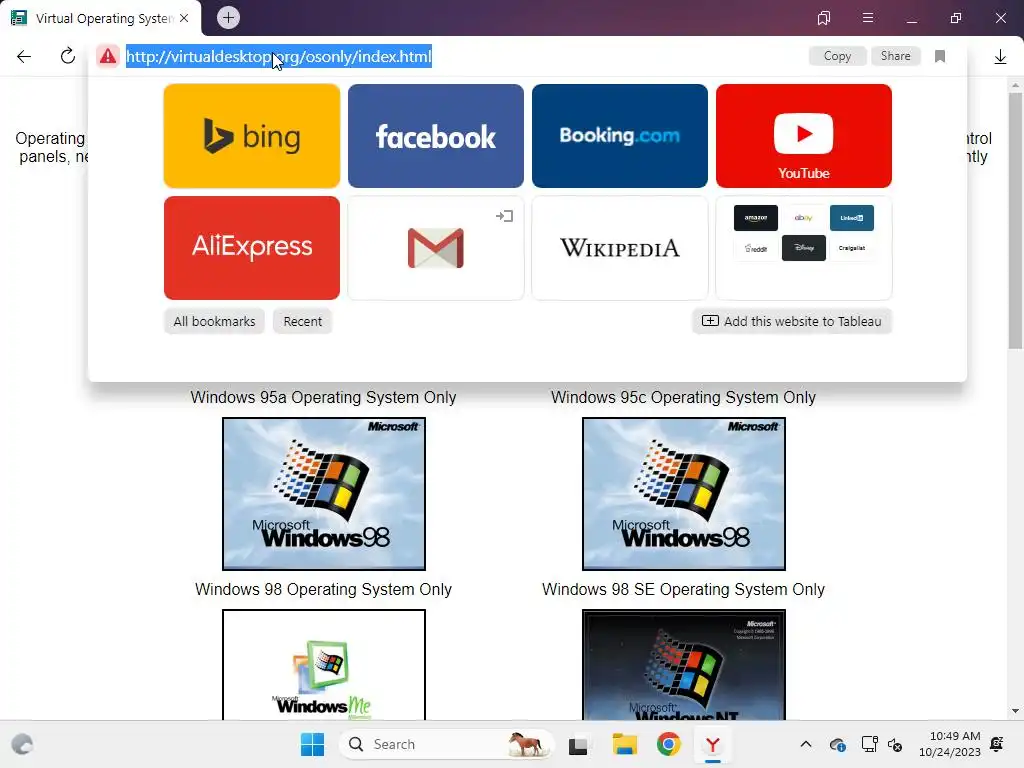Click the Share button
1024x768 pixels.
[895, 56]
